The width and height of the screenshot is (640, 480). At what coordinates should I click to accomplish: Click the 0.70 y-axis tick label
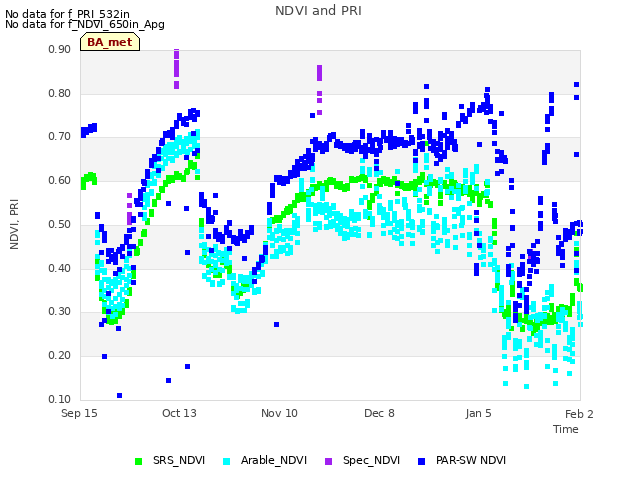(x=59, y=136)
